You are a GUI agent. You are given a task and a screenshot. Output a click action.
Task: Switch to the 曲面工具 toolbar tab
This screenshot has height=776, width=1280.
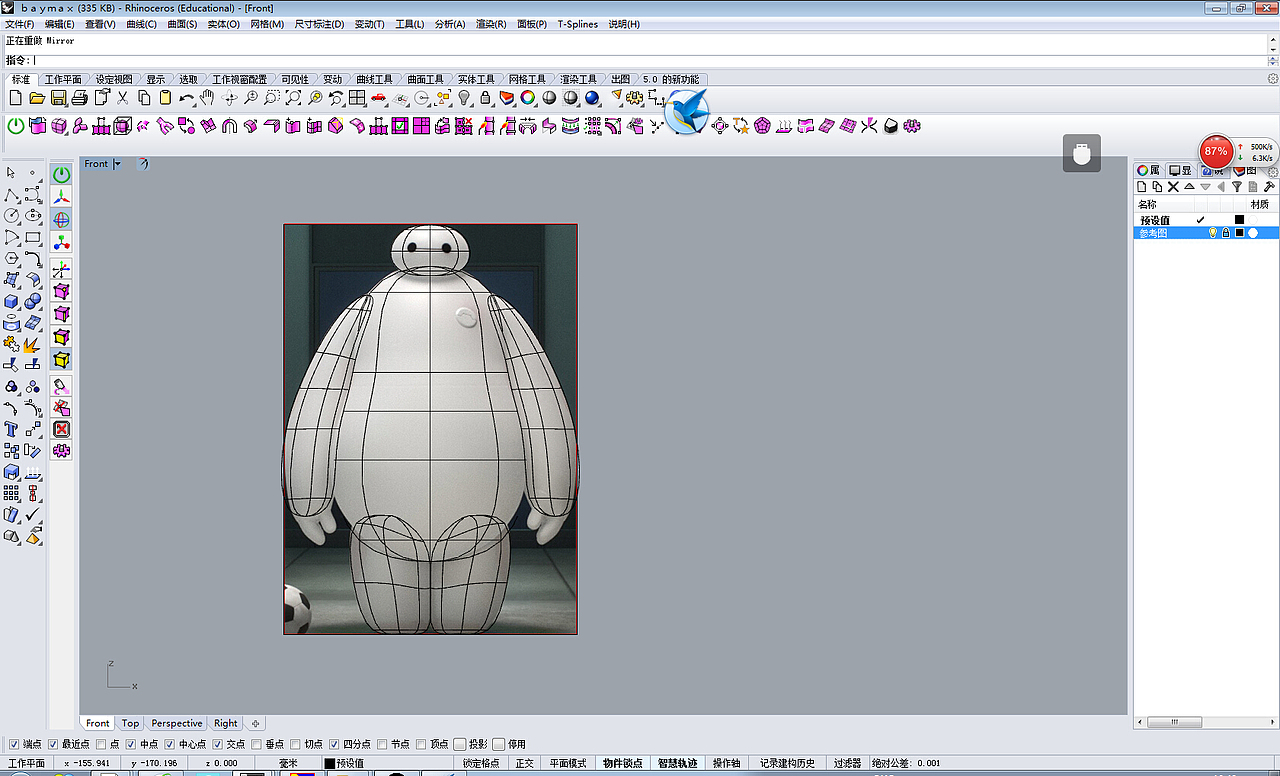point(426,80)
